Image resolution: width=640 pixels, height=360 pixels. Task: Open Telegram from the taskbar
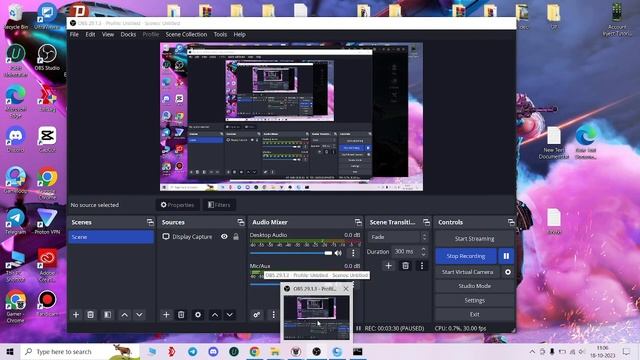click(192, 351)
